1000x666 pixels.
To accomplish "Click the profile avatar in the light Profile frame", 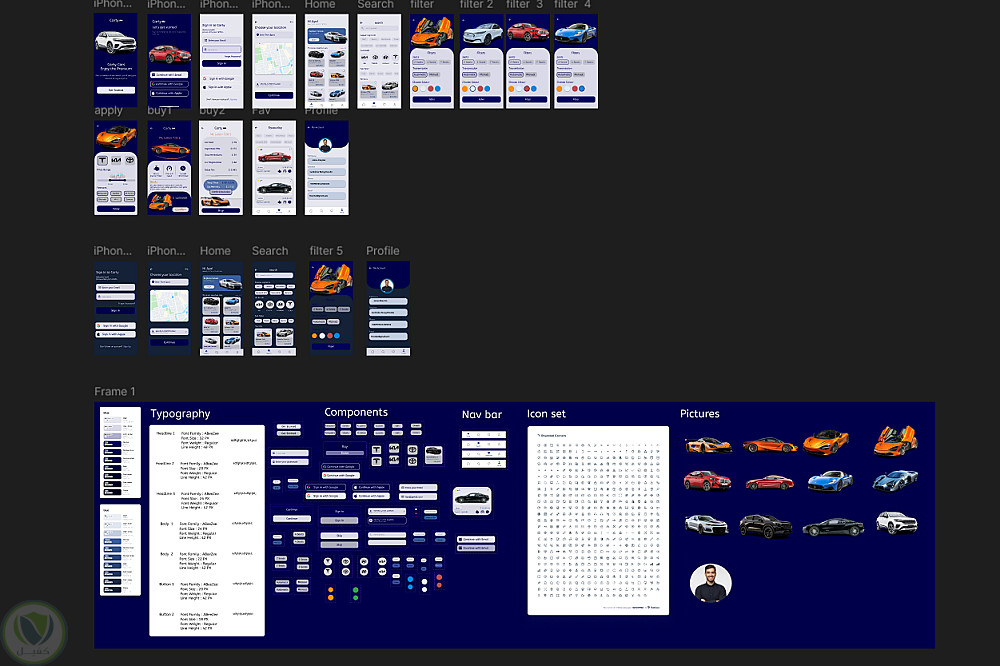I will coord(325,145).
